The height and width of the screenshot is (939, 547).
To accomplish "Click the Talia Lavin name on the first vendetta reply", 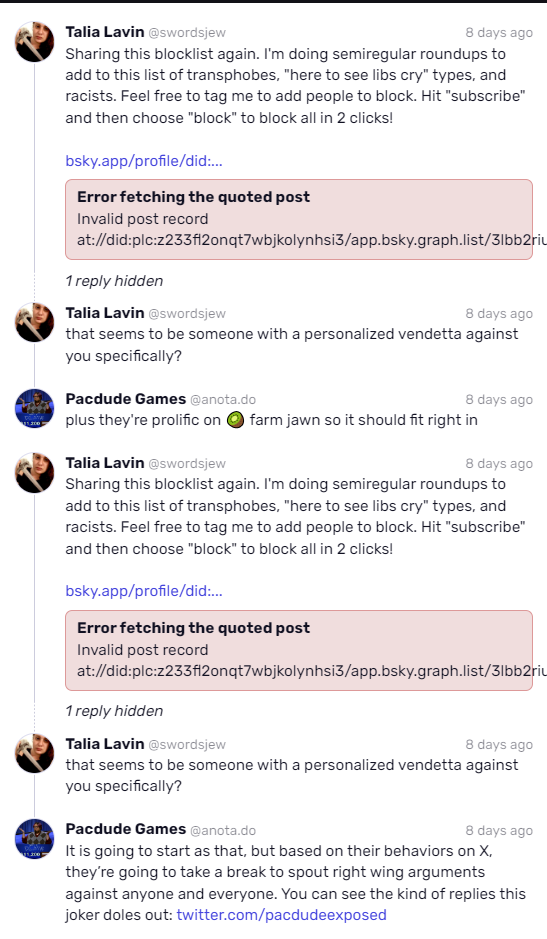I will [105, 313].
